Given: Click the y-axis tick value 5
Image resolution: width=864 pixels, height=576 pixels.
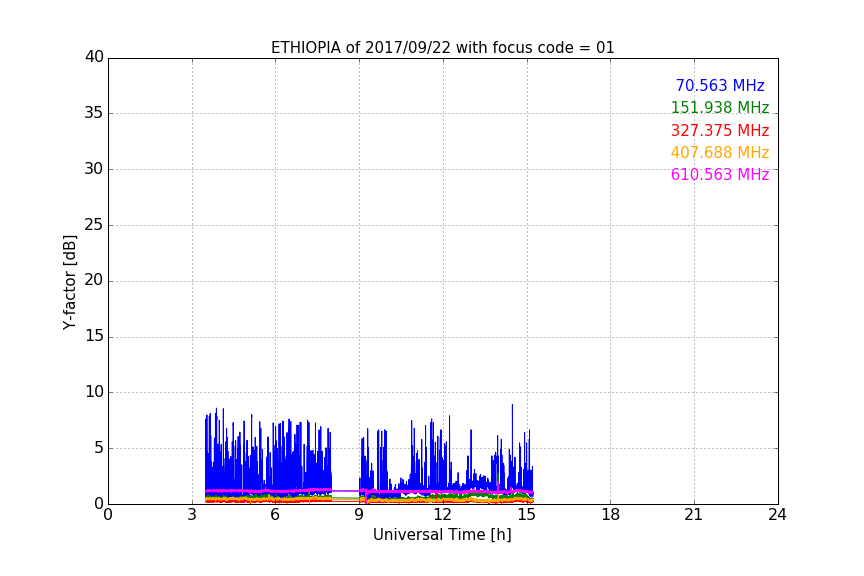Looking at the screenshot, I should tap(99, 448).
